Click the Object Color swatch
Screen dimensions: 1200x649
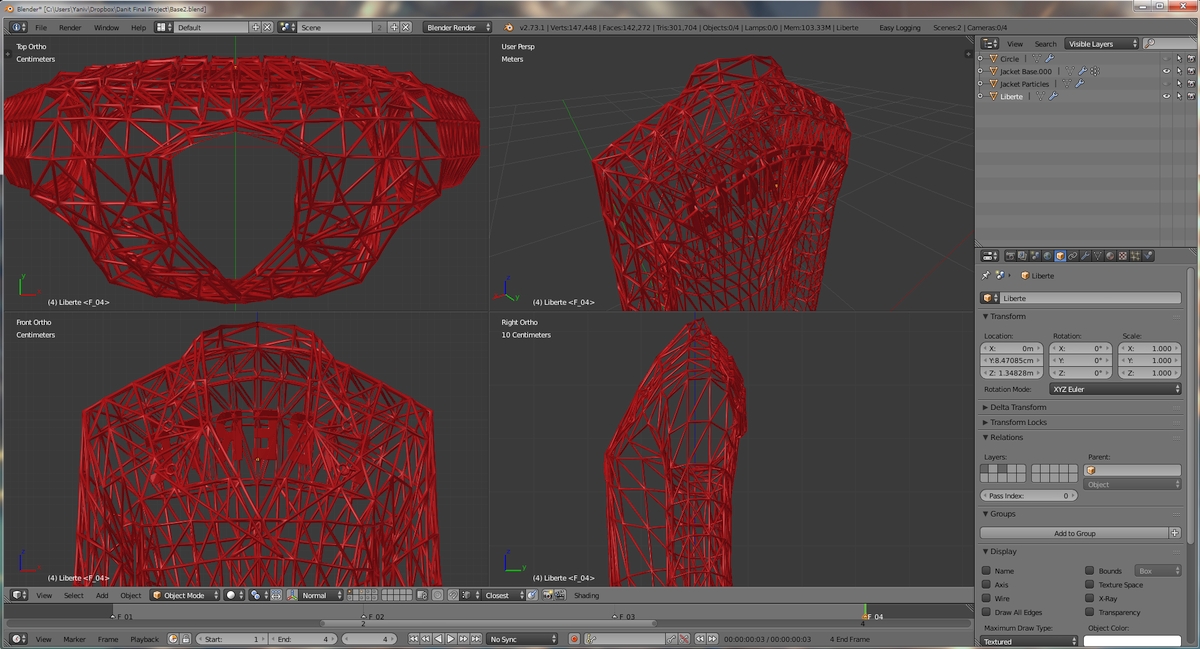[1132, 642]
